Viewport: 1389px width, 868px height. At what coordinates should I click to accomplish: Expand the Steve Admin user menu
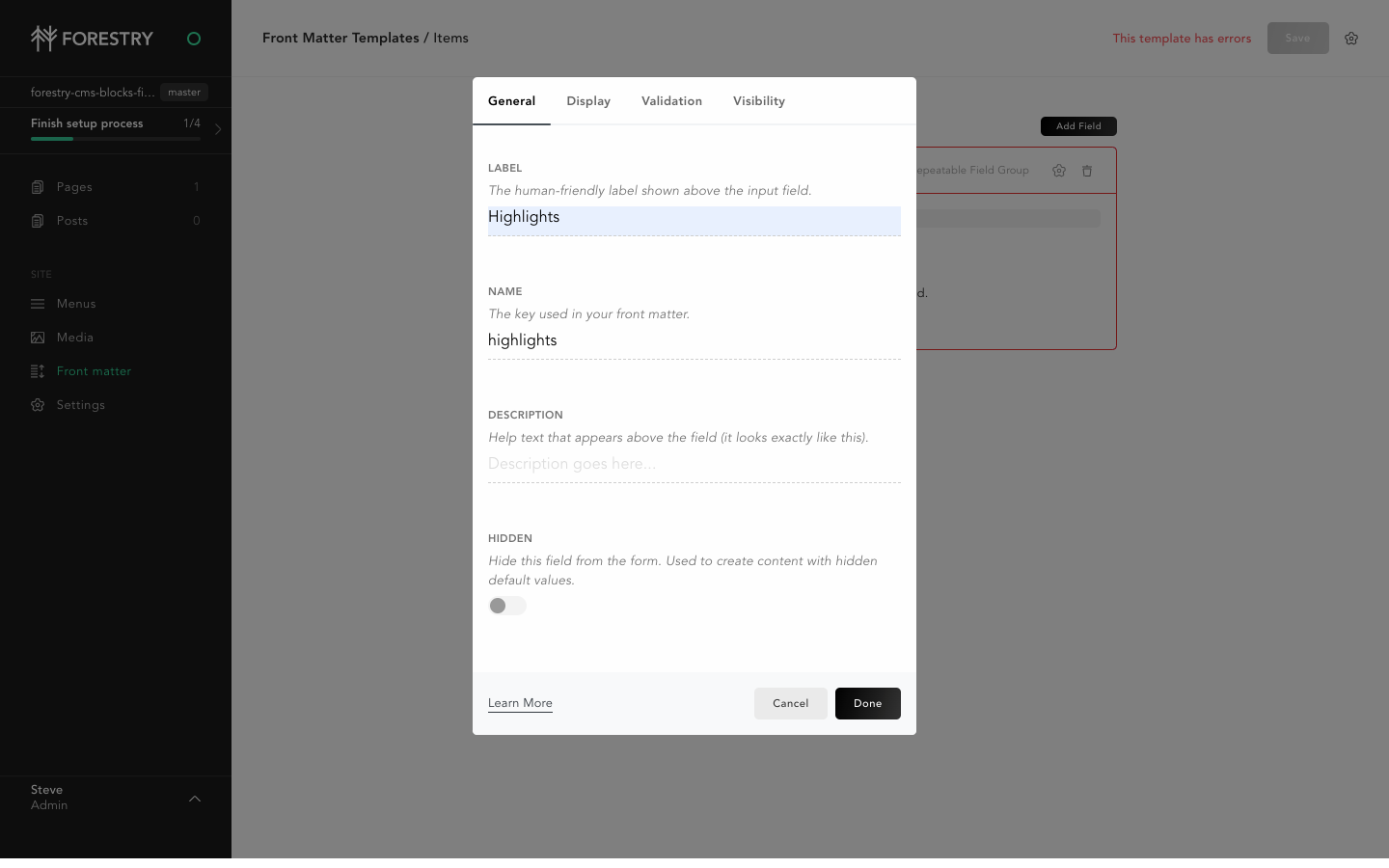point(195,799)
